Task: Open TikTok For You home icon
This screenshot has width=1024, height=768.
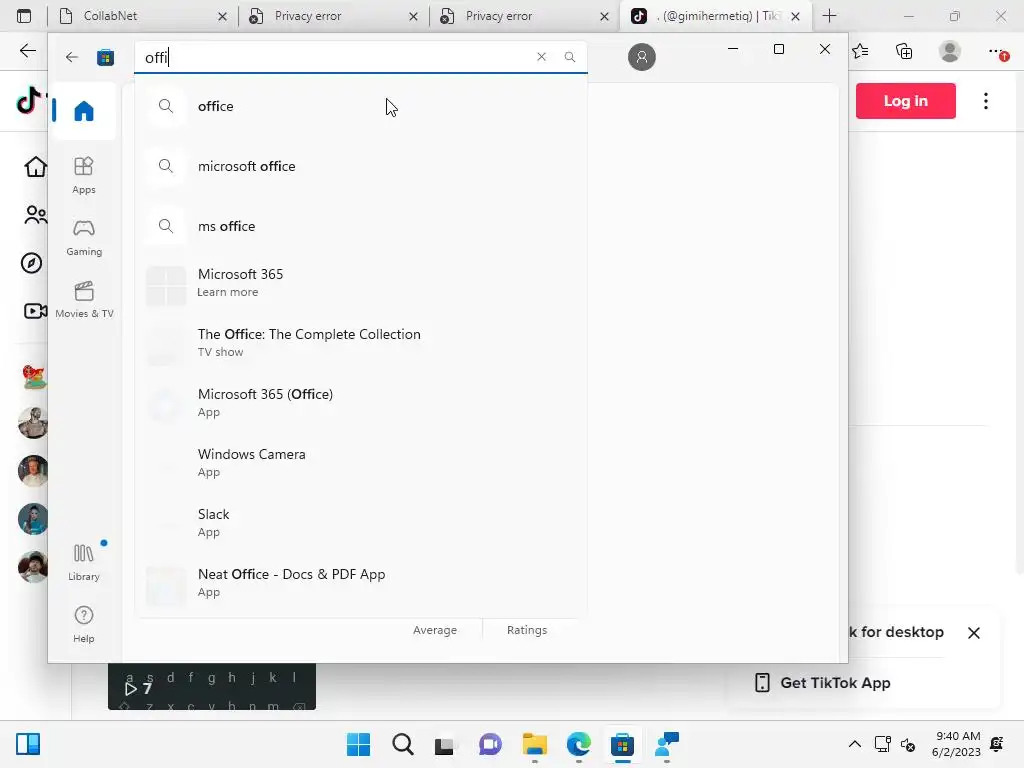Action: pyautogui.click(x=35, y=167)
